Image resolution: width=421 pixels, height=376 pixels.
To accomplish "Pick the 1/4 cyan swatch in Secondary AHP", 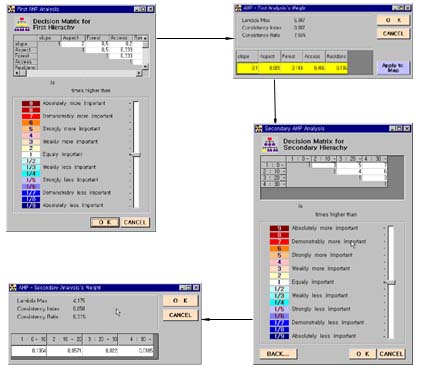I will coord(279,302).
